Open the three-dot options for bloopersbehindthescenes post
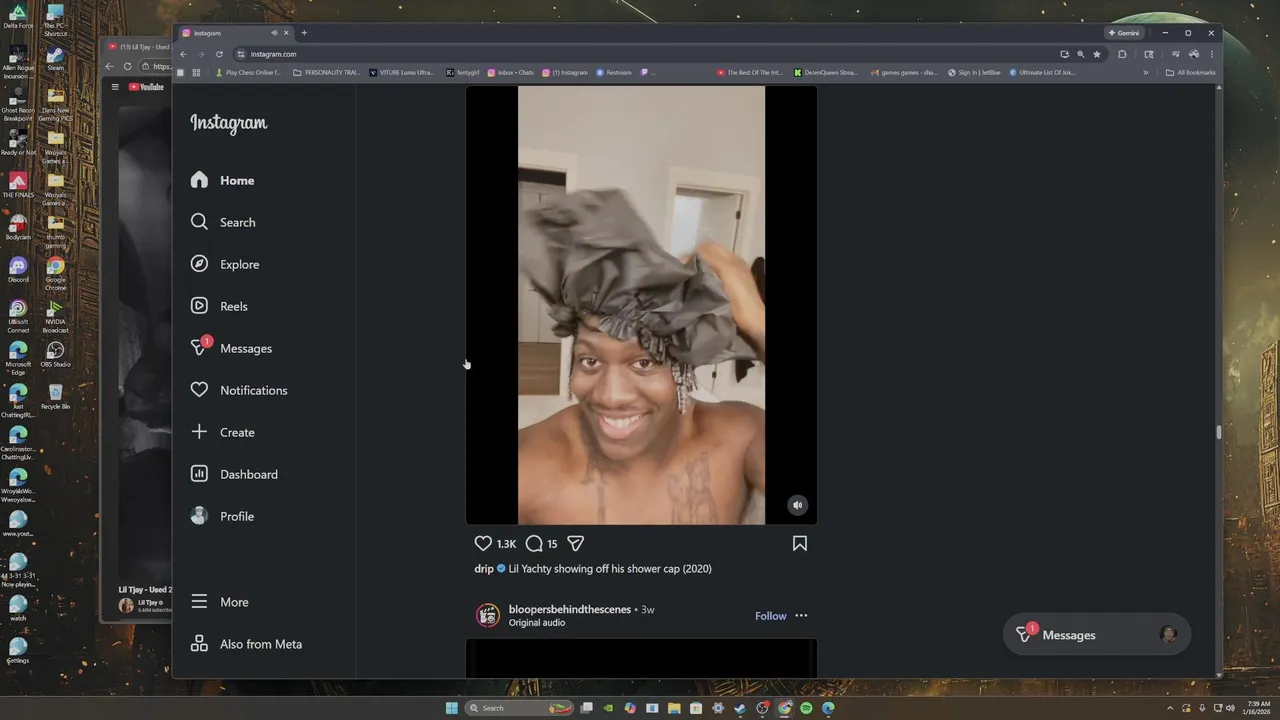This screenshot has height=720, width=1280. pos(801,616)
